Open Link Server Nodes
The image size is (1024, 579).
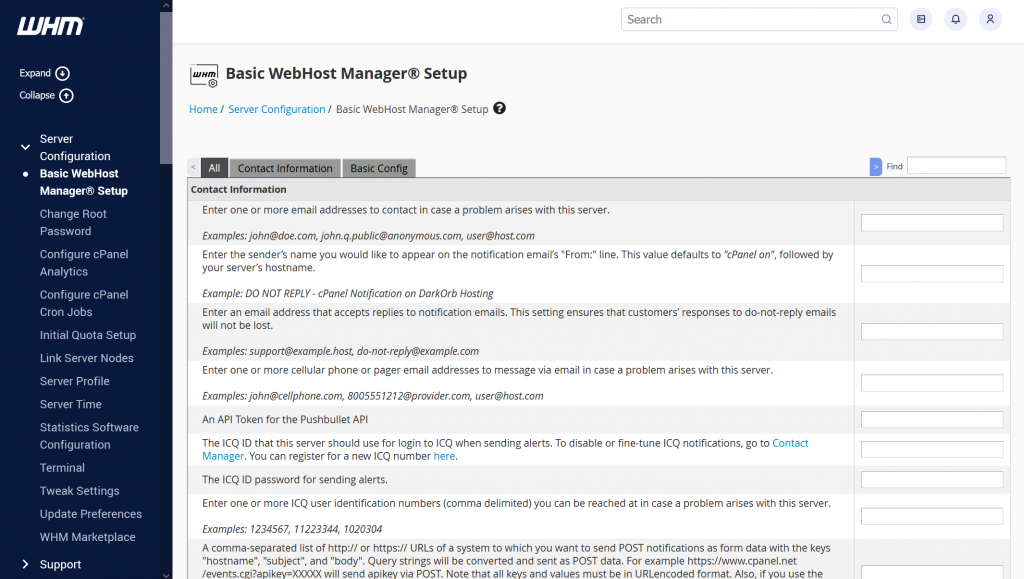86,358
